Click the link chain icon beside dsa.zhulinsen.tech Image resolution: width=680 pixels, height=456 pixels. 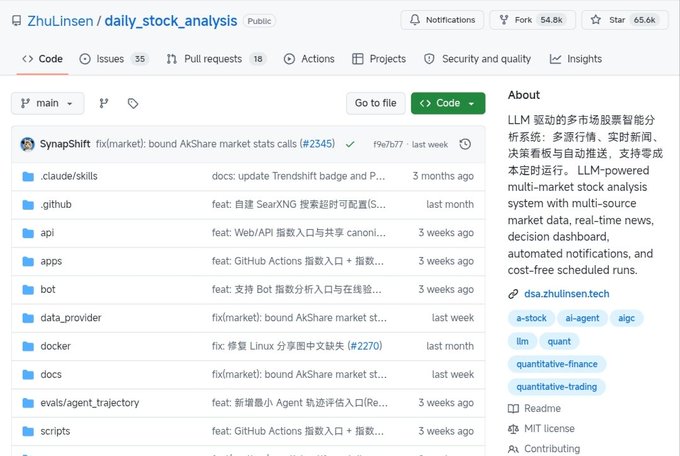click(513, 294)
